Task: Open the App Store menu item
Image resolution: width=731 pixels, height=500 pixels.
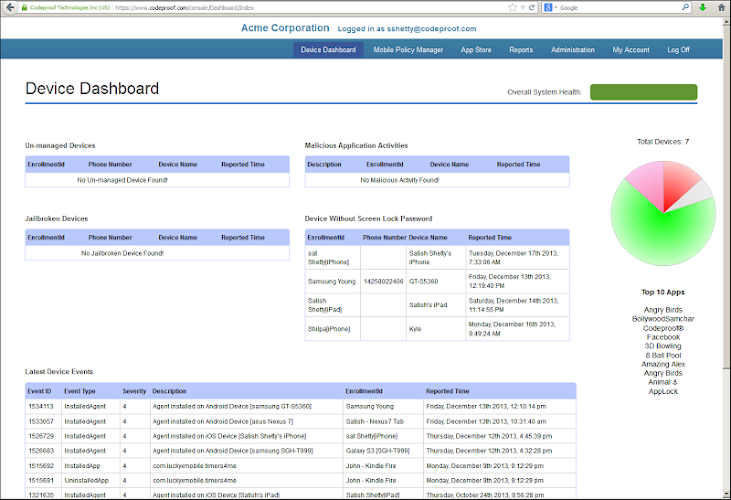Action: click(476, 49)
